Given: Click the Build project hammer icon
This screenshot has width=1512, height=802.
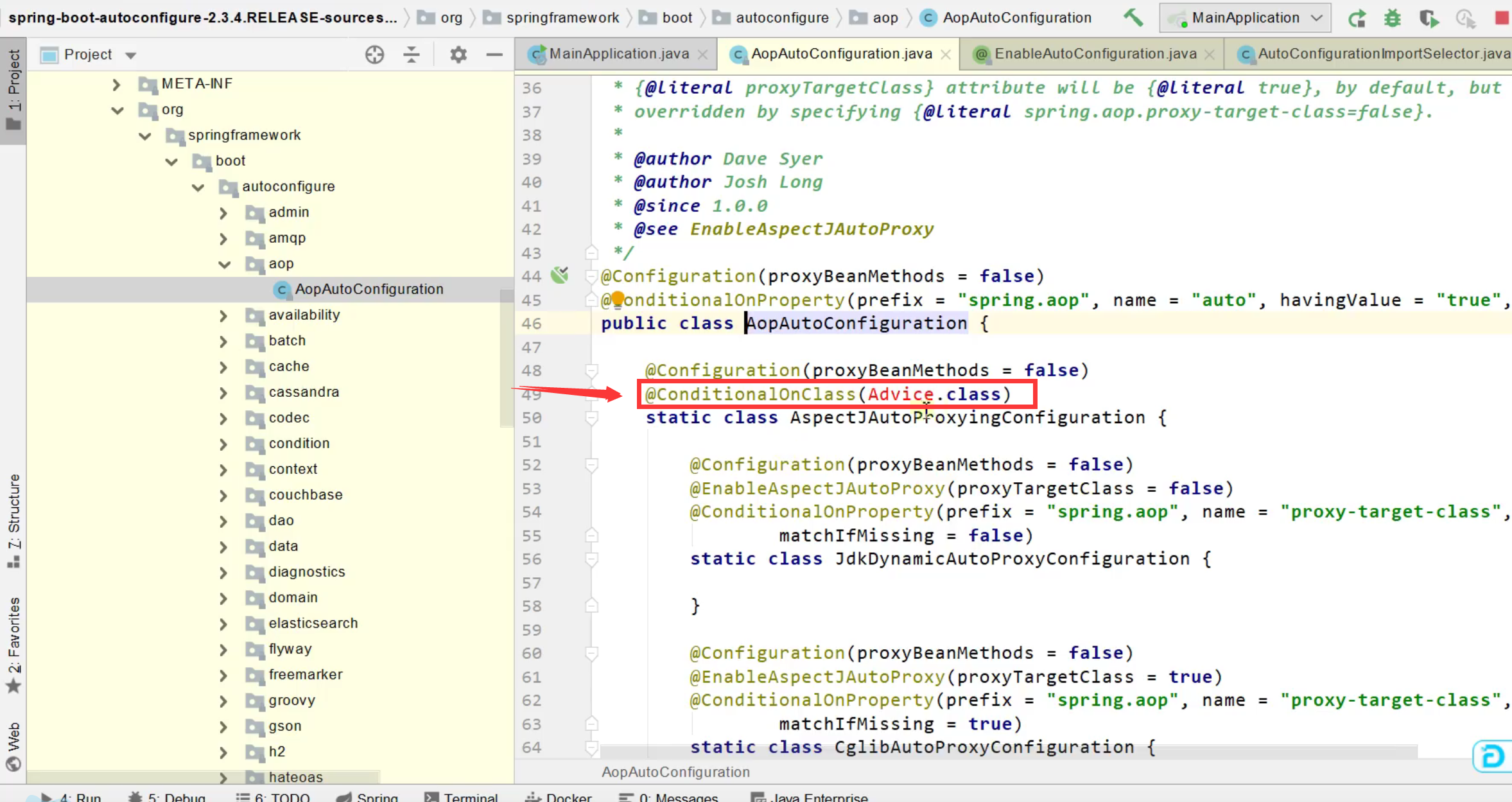Looking at the screenshot, I should tap(1133, 17).
